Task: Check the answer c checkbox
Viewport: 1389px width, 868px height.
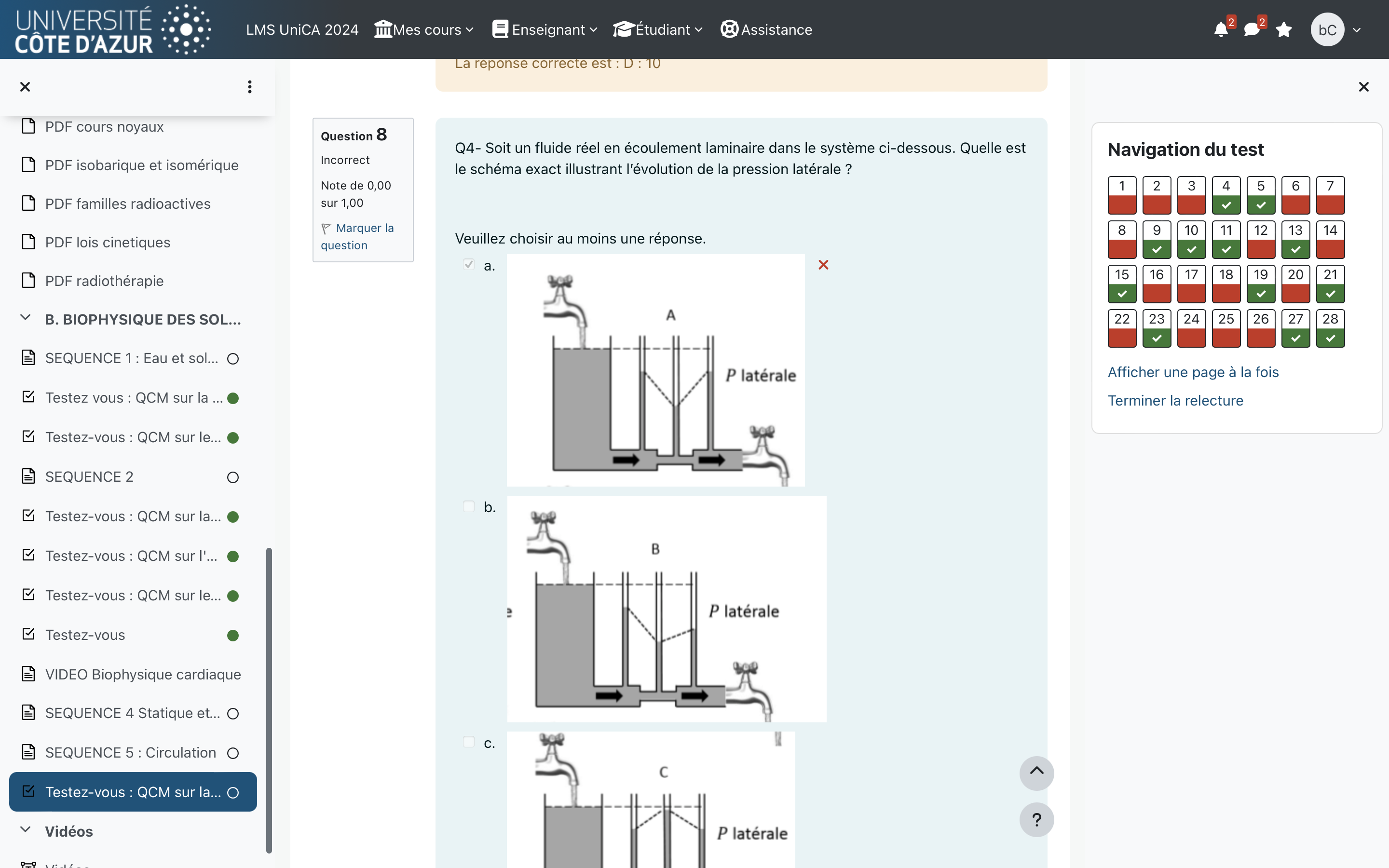Action: (469, 742)
